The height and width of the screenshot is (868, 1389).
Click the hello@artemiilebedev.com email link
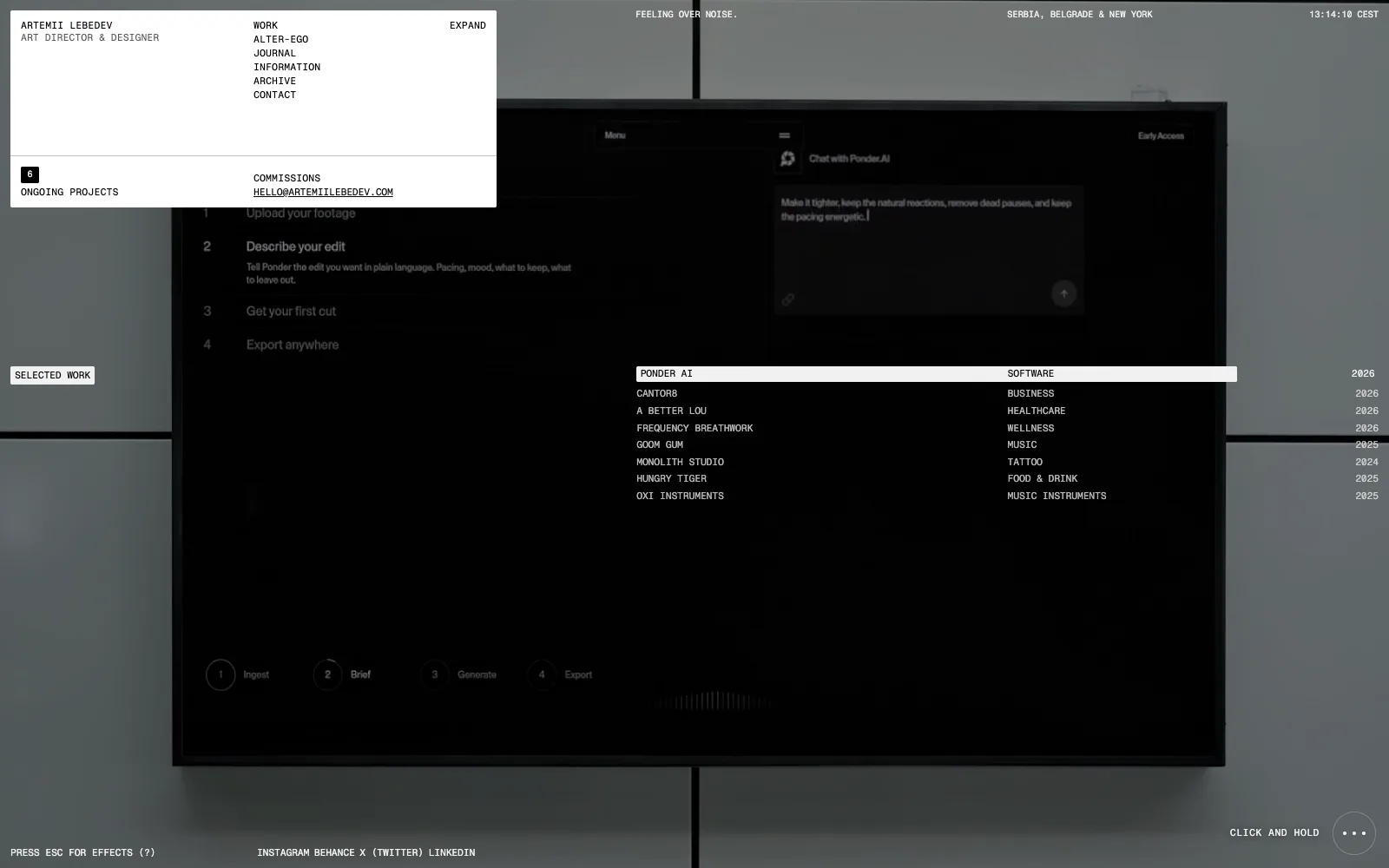(x=323, y=192)
